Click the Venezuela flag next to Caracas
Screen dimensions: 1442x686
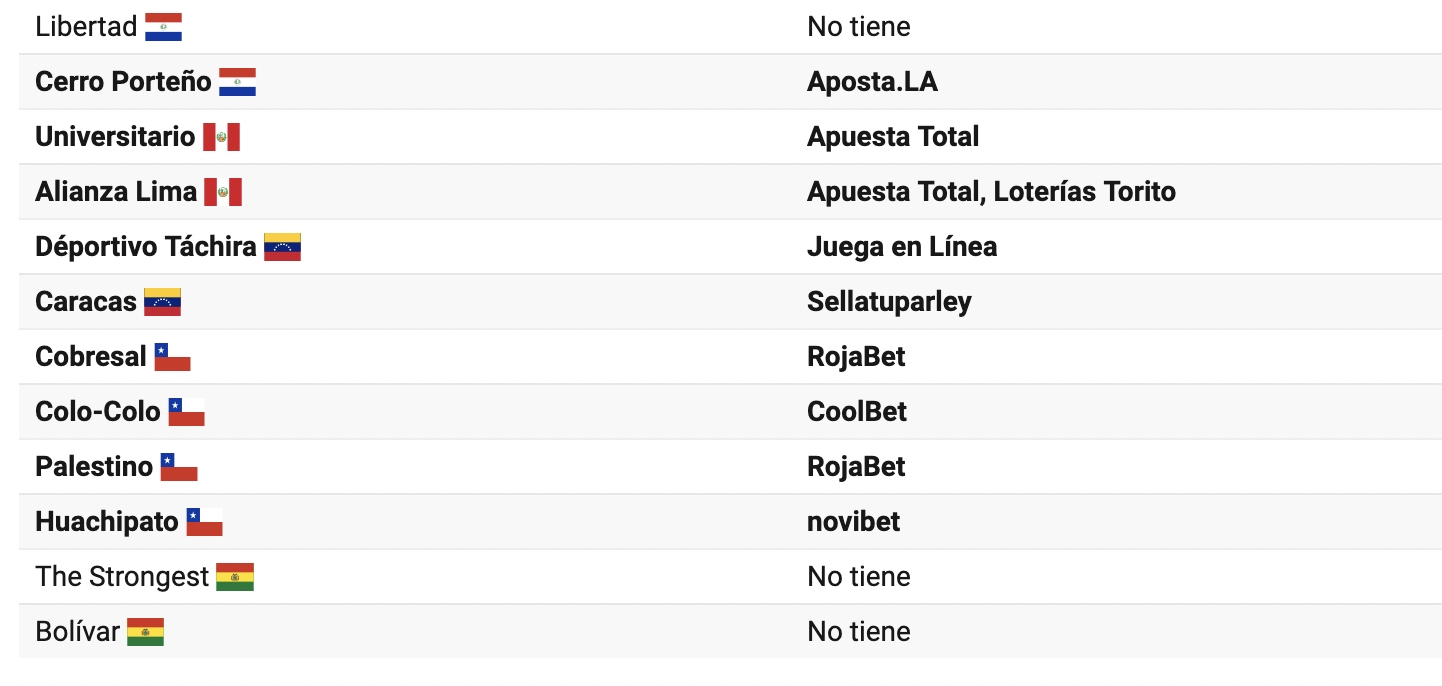point(162,302)
